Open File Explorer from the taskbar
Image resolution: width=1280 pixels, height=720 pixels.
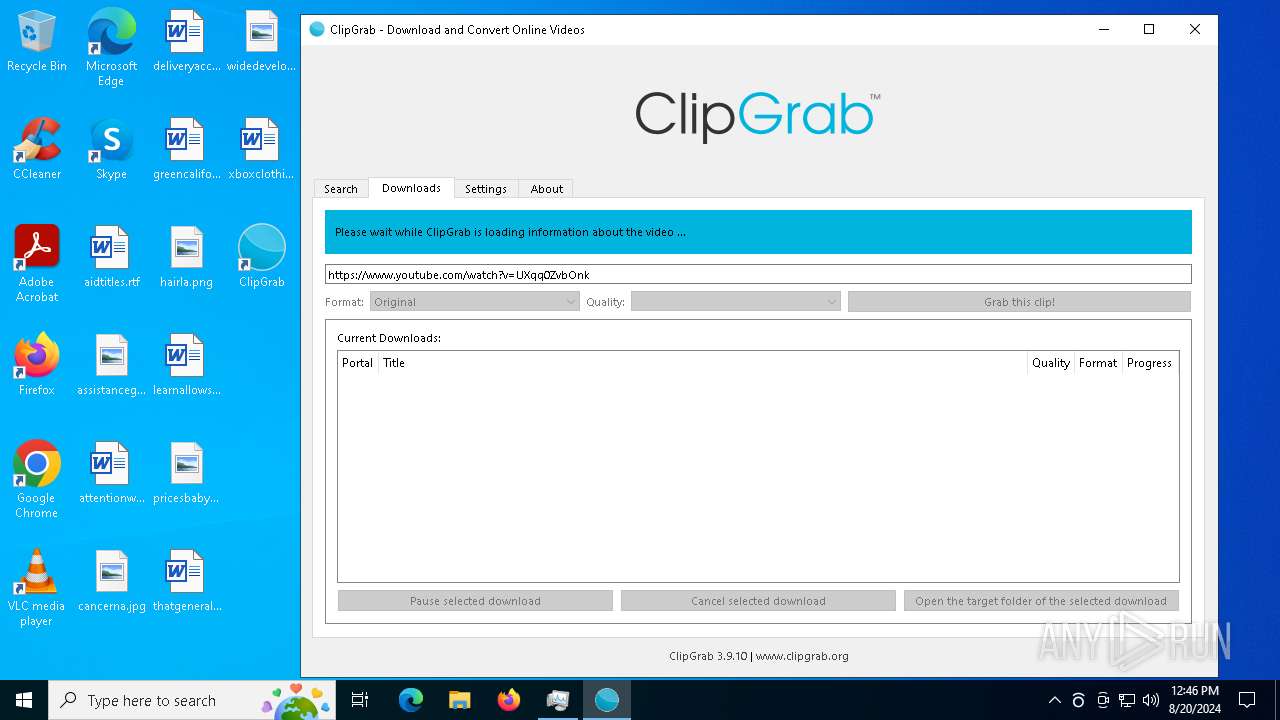pos(459,700)
